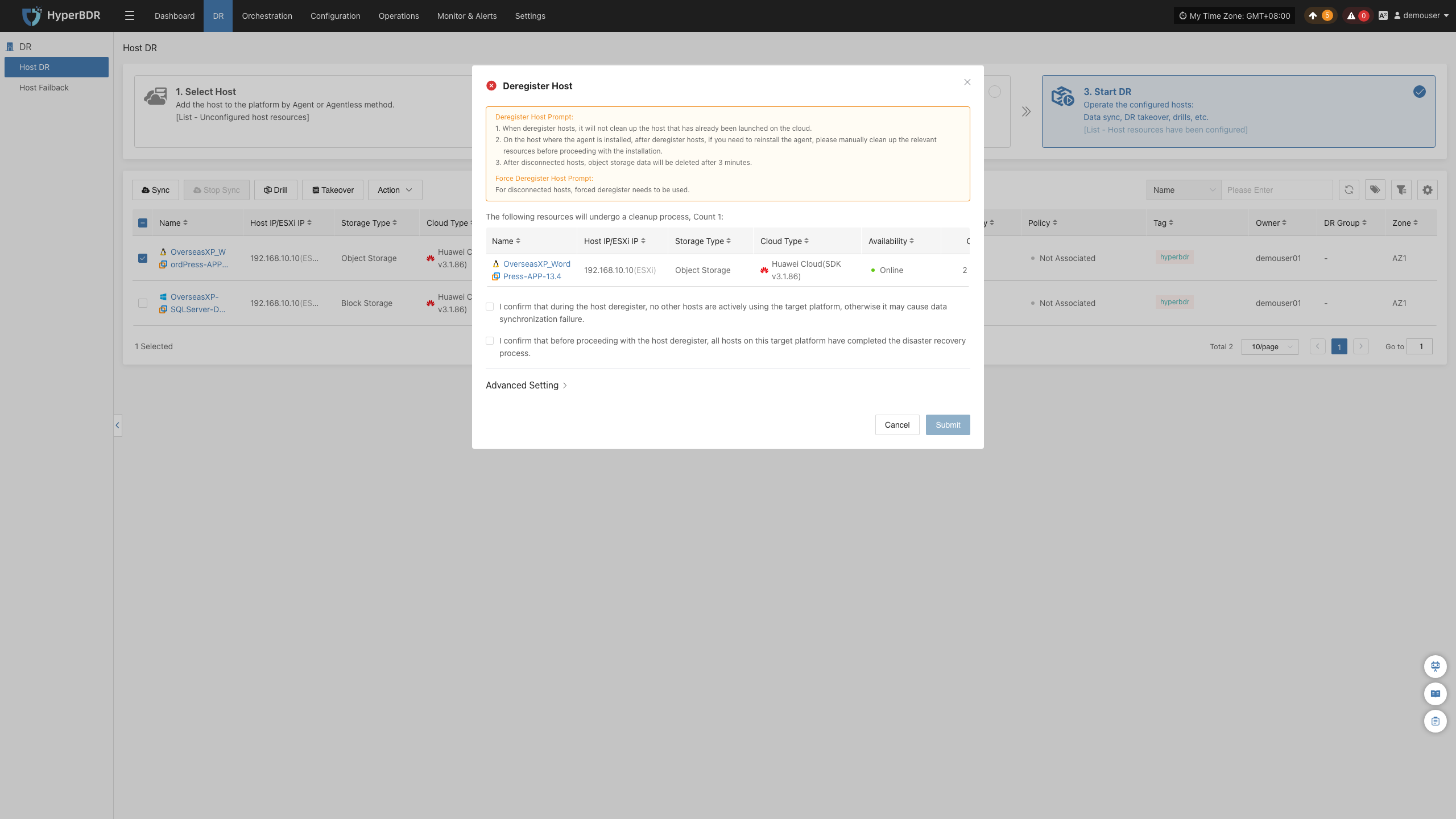Open OverseasXP_WordPress-APP-13.4 link in dialog
This screenshot has width=1456, height=819.
coord(536,270)
